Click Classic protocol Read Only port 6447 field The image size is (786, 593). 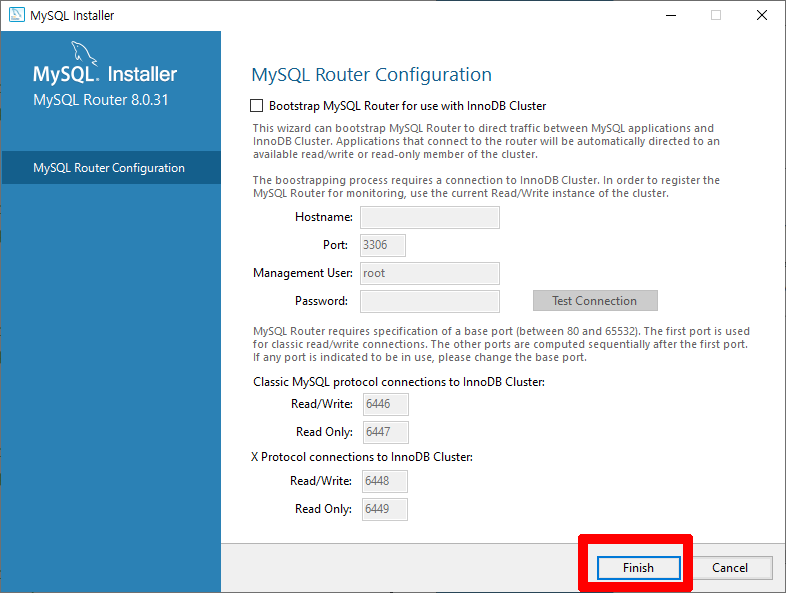click(385, 432)
